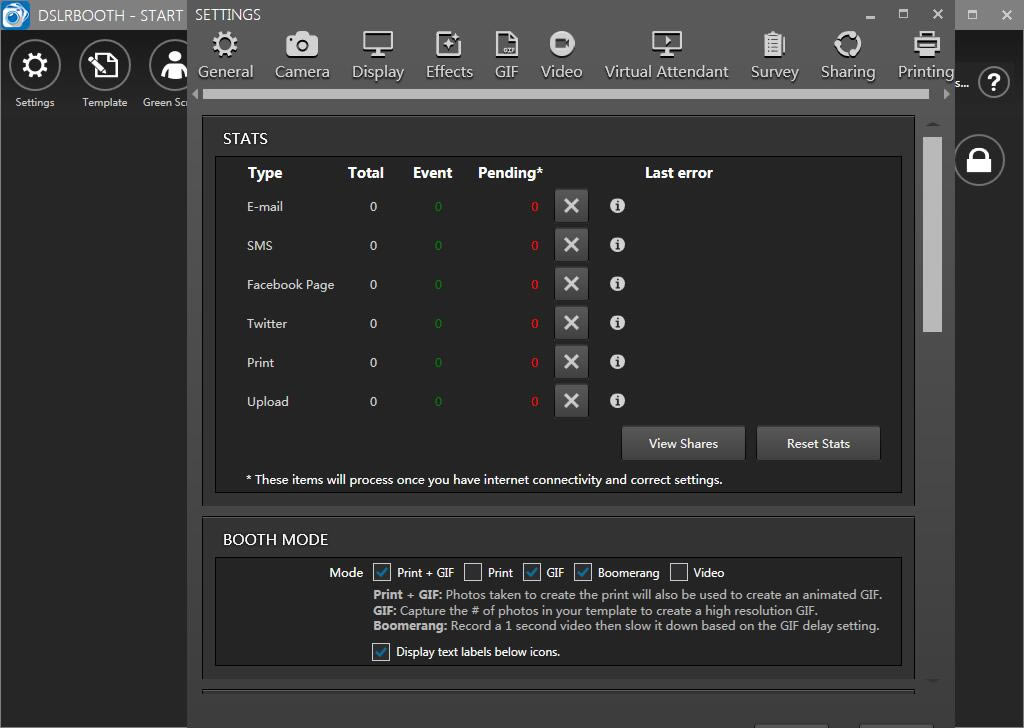Click the lock icon on the right
Viewport: 1024px width, 728px height.
(978, 160)
